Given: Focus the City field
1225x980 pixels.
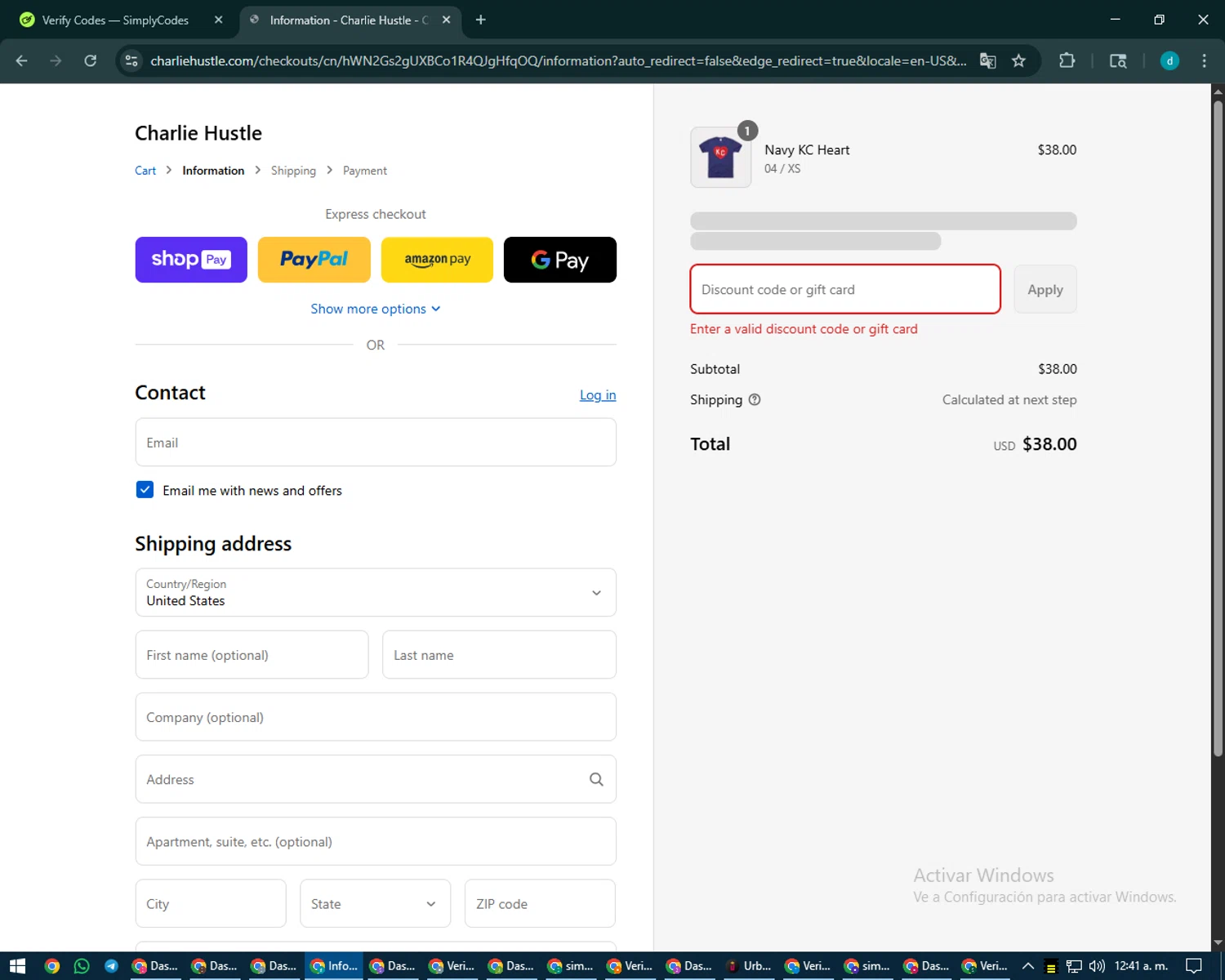Looking at the screenshot, I should [211, 904].
